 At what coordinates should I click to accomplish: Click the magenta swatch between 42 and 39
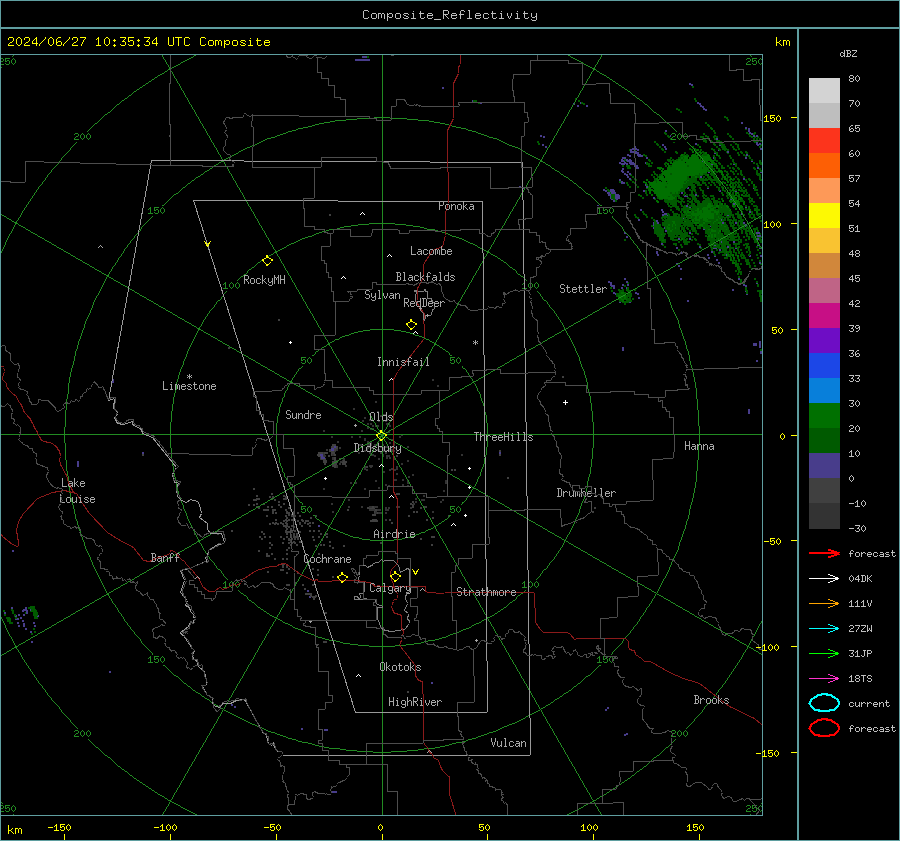pos(824,316)
